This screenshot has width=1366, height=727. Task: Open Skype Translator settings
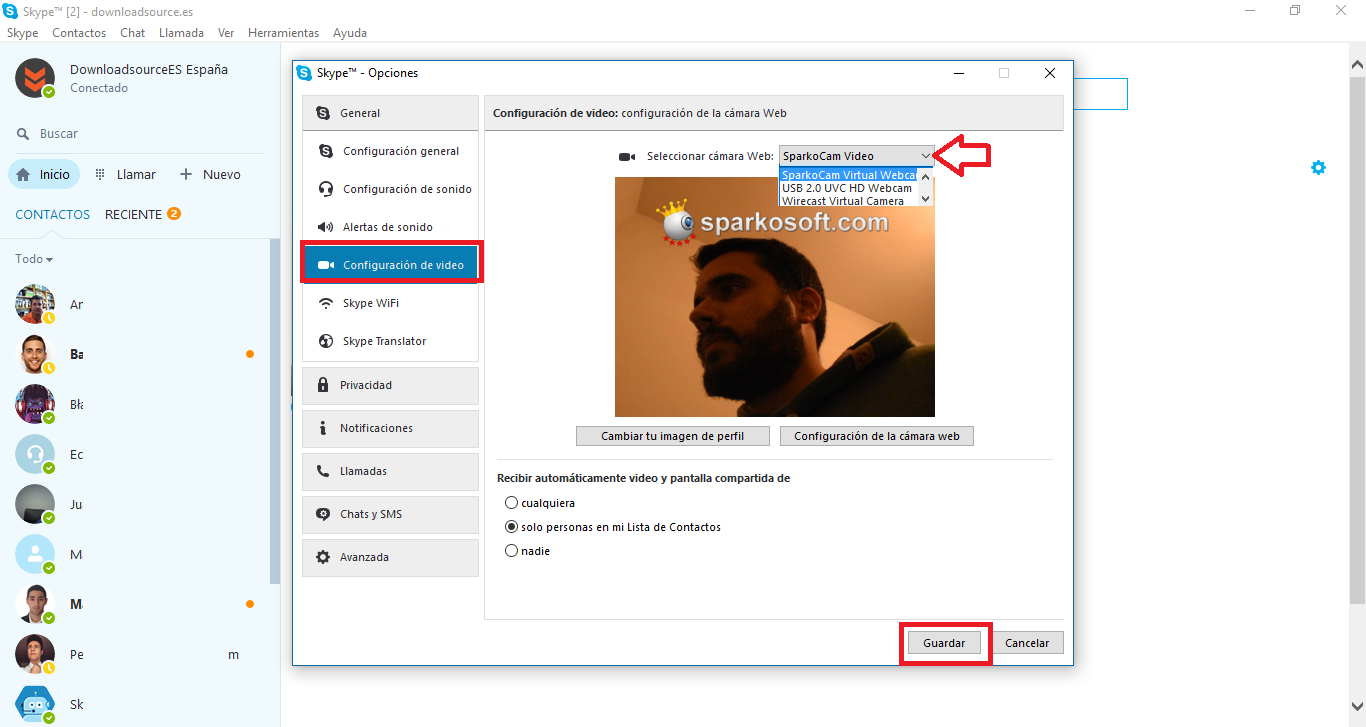click(x=390, y=341)
